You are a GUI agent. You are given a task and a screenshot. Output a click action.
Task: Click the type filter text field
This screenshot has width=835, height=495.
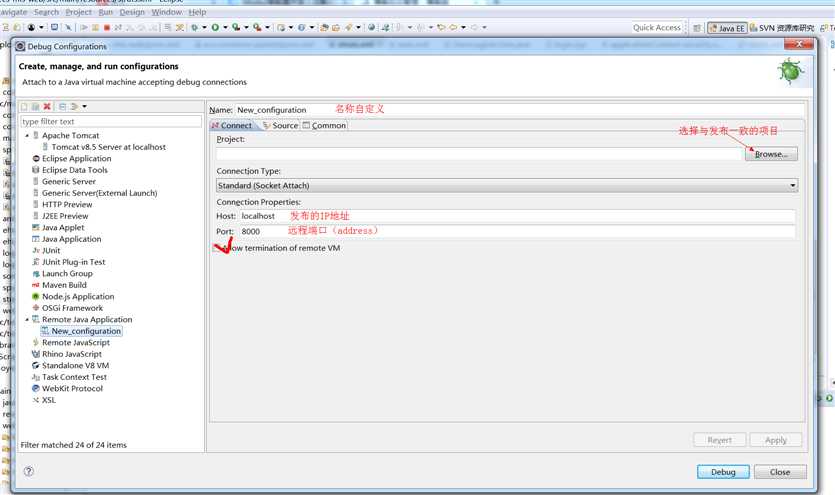pyautogui.click(x=111, y=121)
